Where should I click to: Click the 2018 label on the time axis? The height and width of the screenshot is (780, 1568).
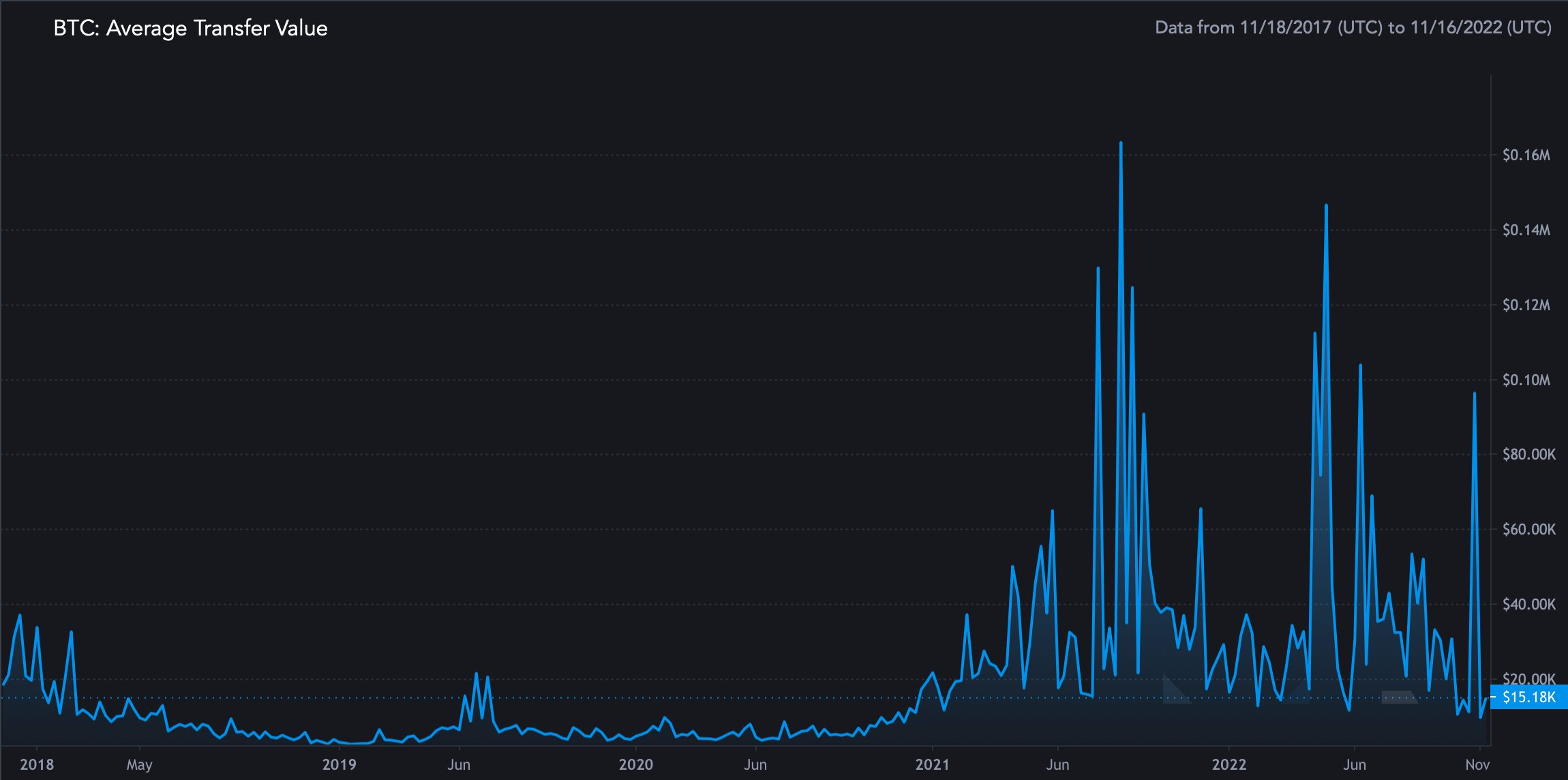37,764
